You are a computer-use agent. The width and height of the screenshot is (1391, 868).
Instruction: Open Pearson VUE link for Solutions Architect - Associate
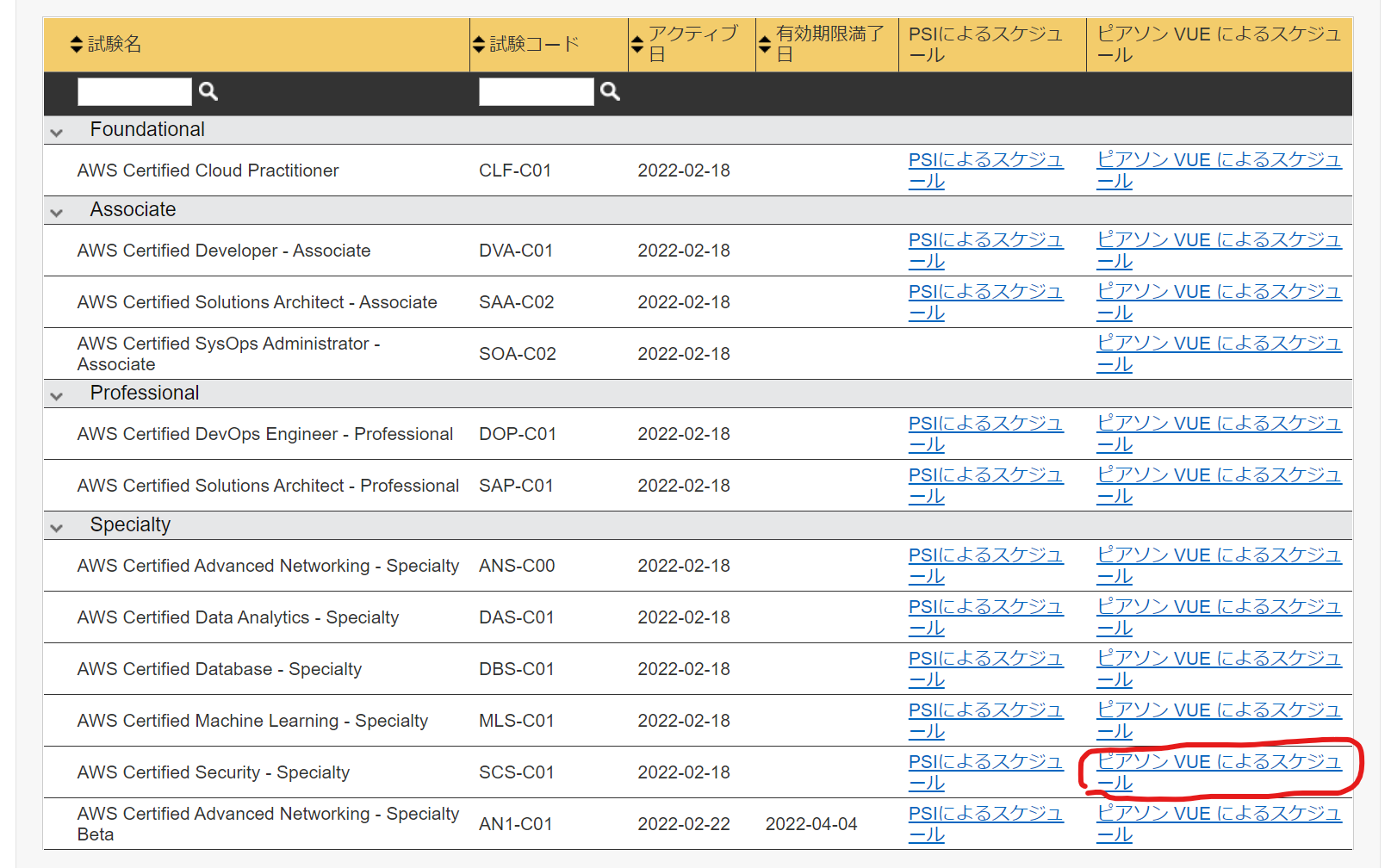coord(1220,302)
